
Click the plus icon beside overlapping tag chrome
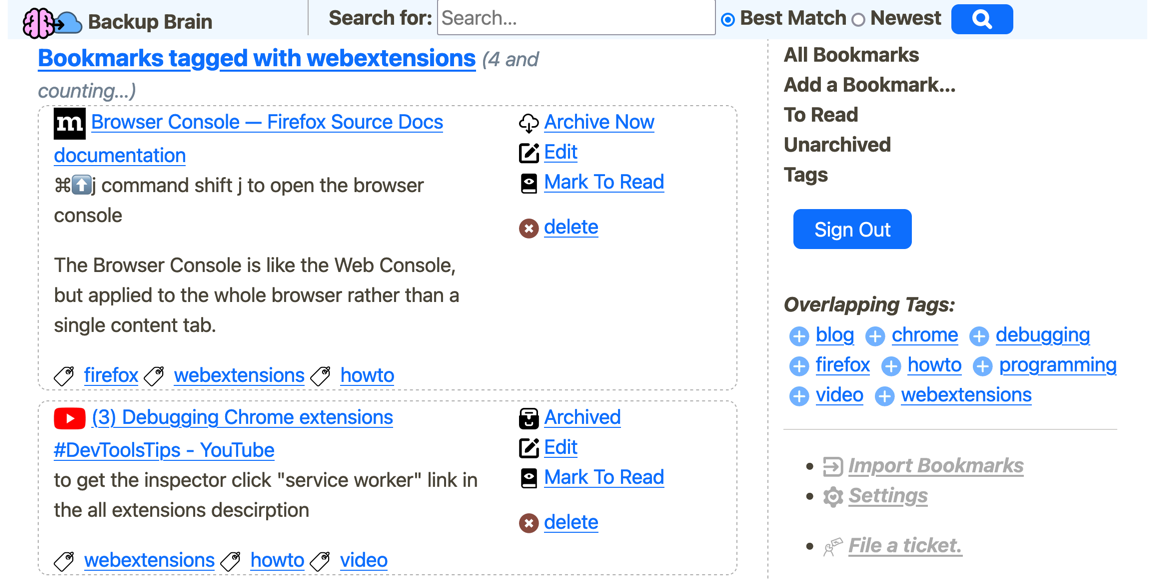pos(874,337)
